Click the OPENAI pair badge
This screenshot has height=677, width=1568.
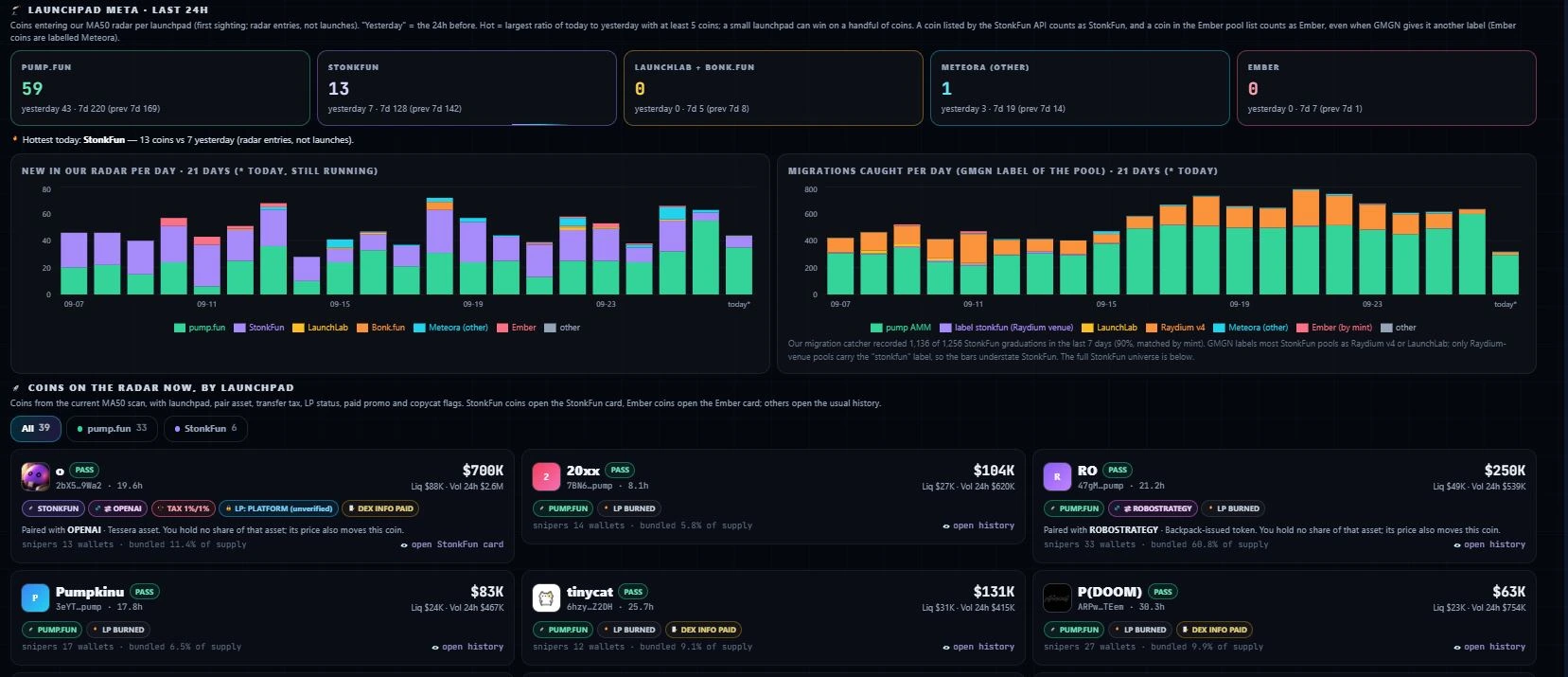118,508
